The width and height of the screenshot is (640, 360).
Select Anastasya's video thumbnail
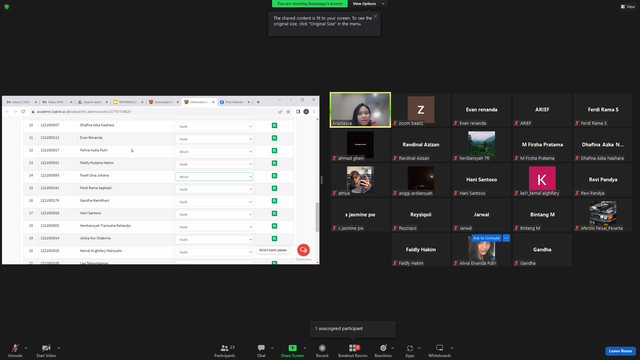tap(360, 110)
